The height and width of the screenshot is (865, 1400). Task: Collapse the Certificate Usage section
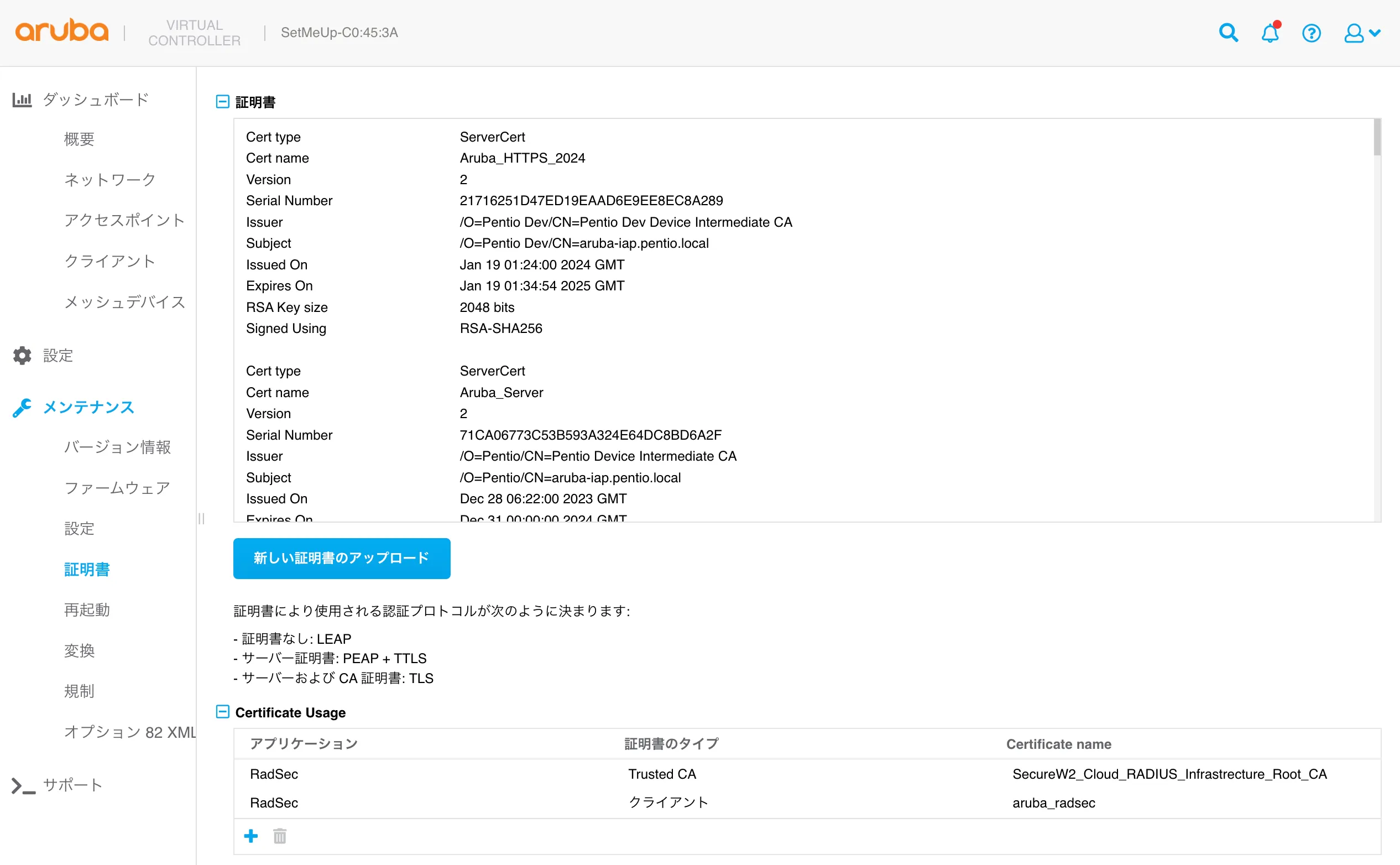222,712
